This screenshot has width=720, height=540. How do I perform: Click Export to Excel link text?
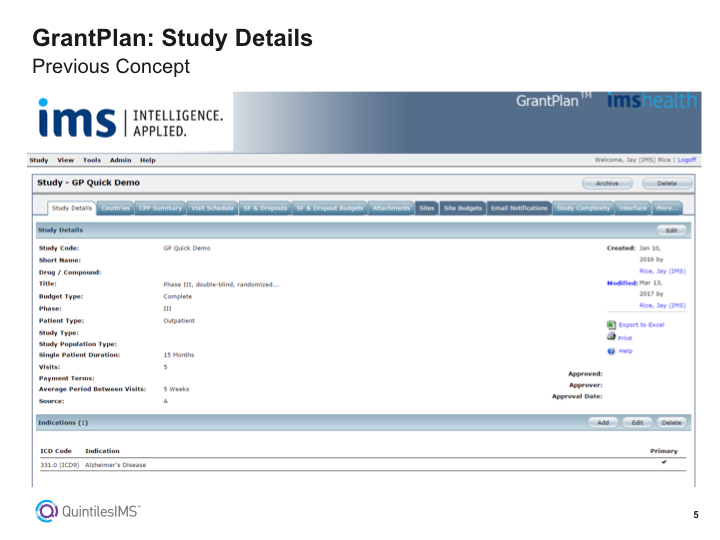[x=641, y=325]
